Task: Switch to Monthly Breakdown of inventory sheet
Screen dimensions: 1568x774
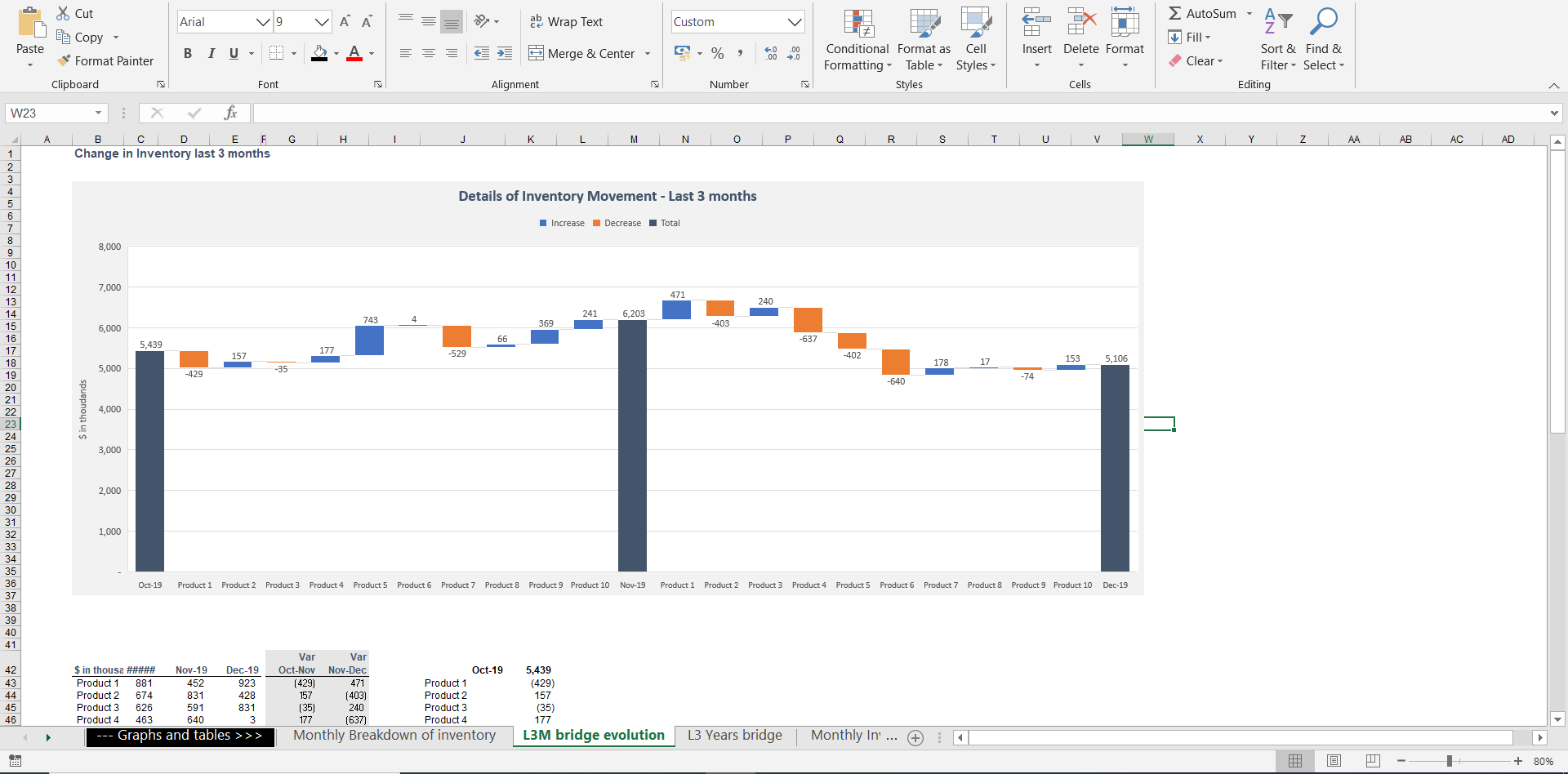Action: [394, 736]
